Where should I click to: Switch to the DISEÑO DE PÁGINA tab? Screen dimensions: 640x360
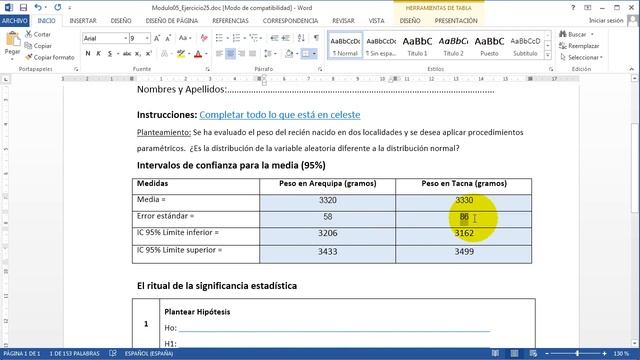click(172, 20)
